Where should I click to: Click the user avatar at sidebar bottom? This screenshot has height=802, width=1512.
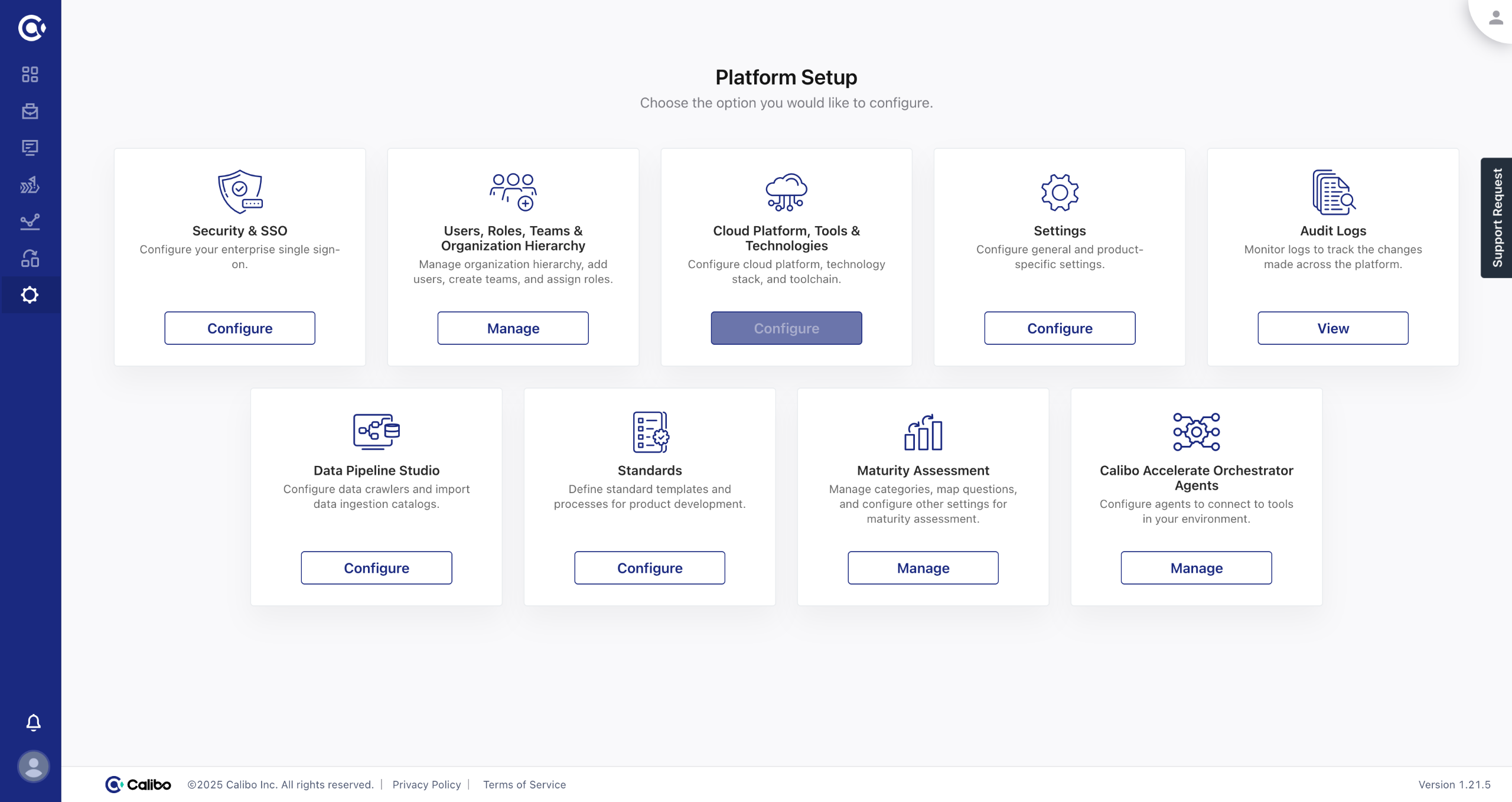(x=34, y=767)
